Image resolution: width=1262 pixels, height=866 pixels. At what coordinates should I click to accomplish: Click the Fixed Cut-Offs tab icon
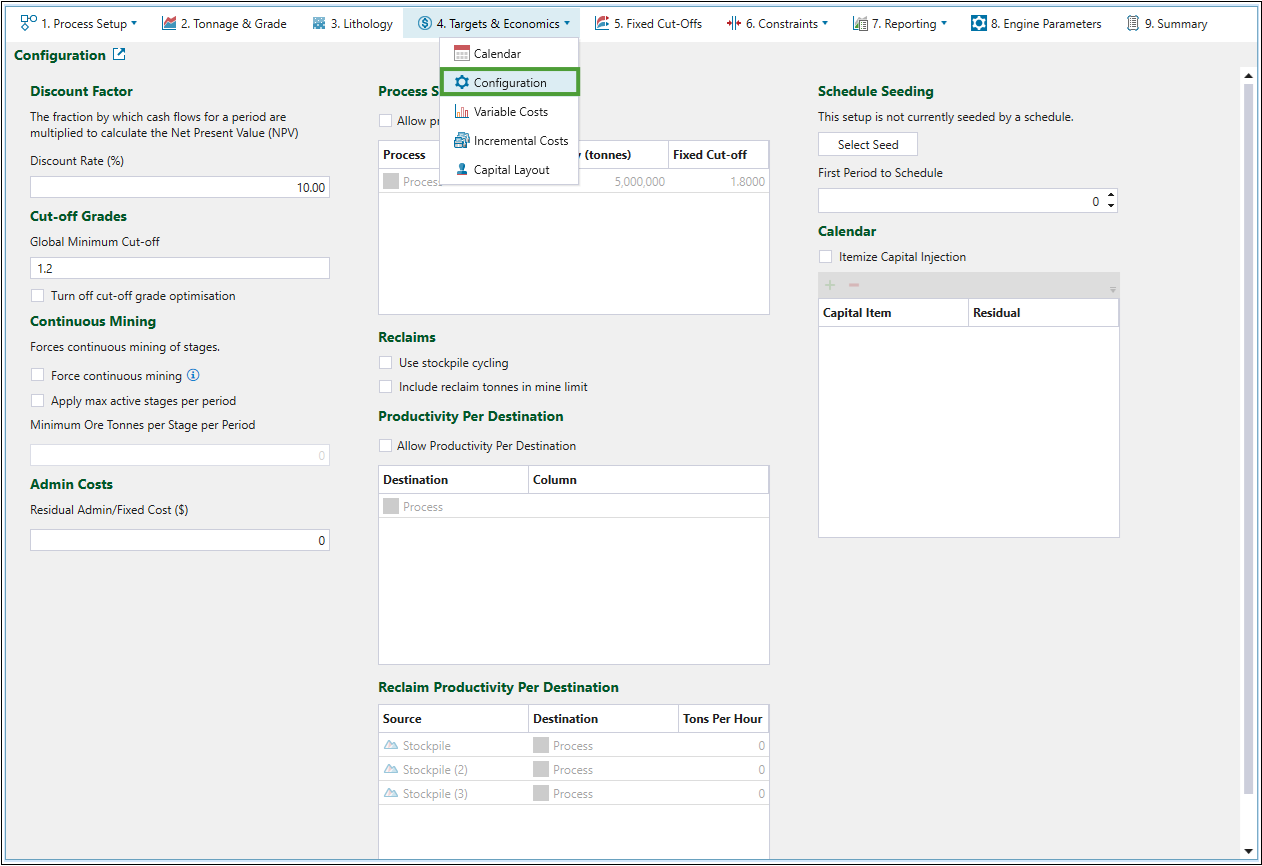602,23
